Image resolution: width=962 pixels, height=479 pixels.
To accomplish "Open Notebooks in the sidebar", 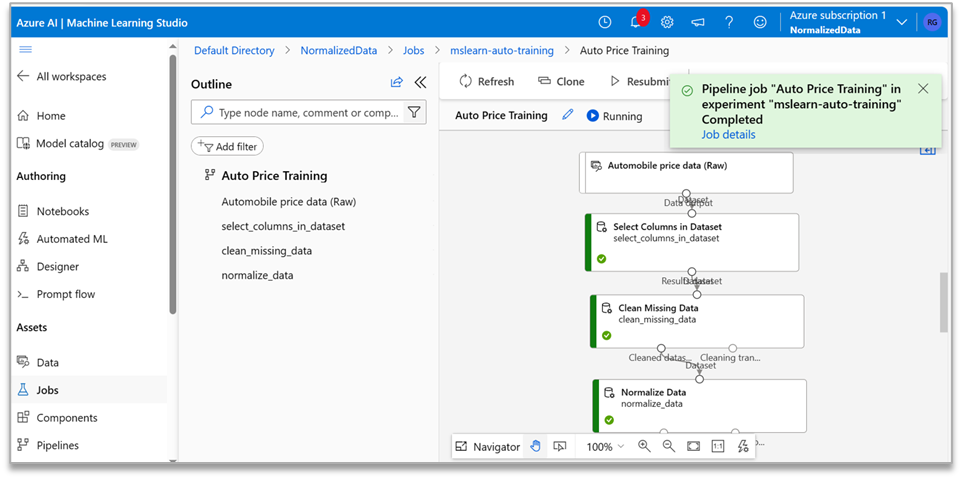I will pos(53,211).
